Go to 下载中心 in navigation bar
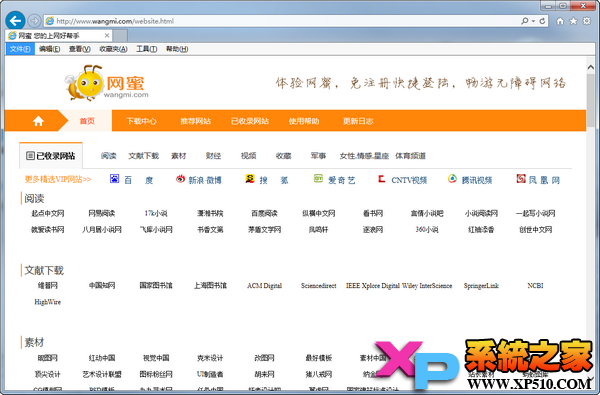Screen dimensions: 600x395 141,121
